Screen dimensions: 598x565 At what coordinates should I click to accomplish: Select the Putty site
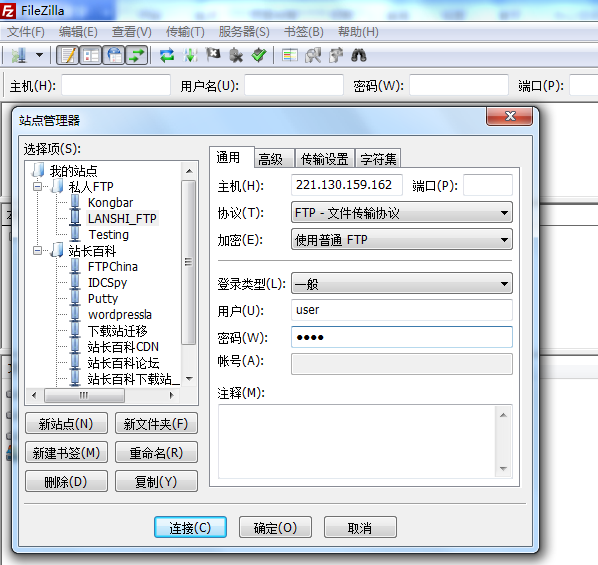pyautogui.click(x=103, y=299)
